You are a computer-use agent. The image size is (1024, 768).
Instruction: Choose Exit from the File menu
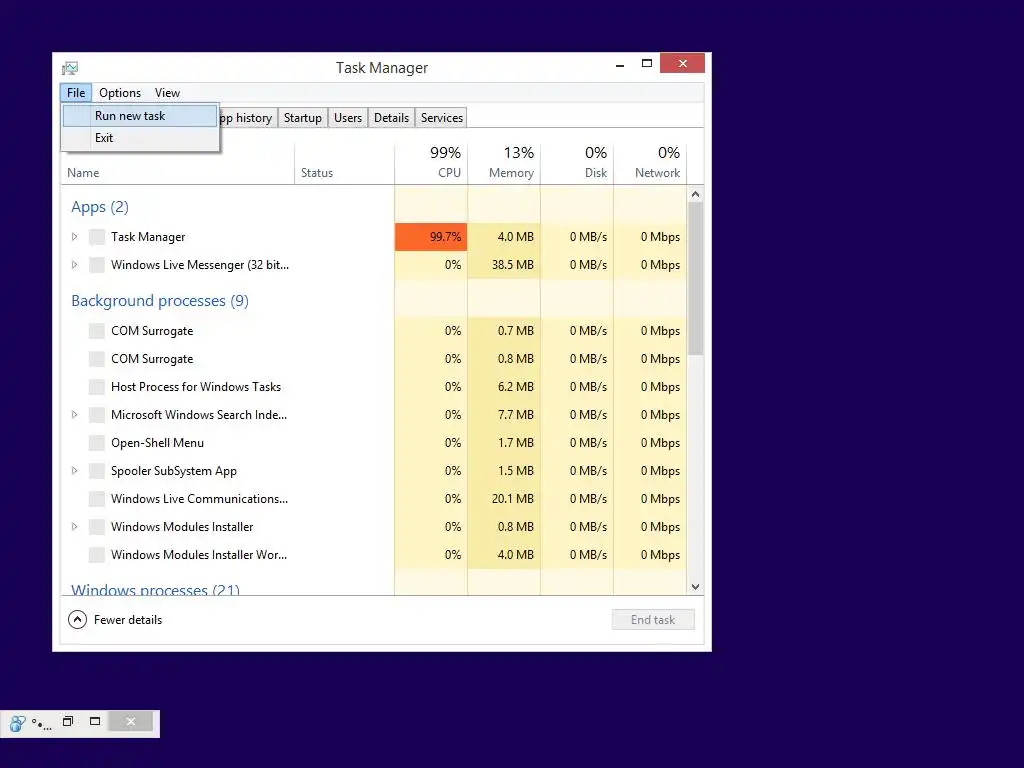coord(140,138)
